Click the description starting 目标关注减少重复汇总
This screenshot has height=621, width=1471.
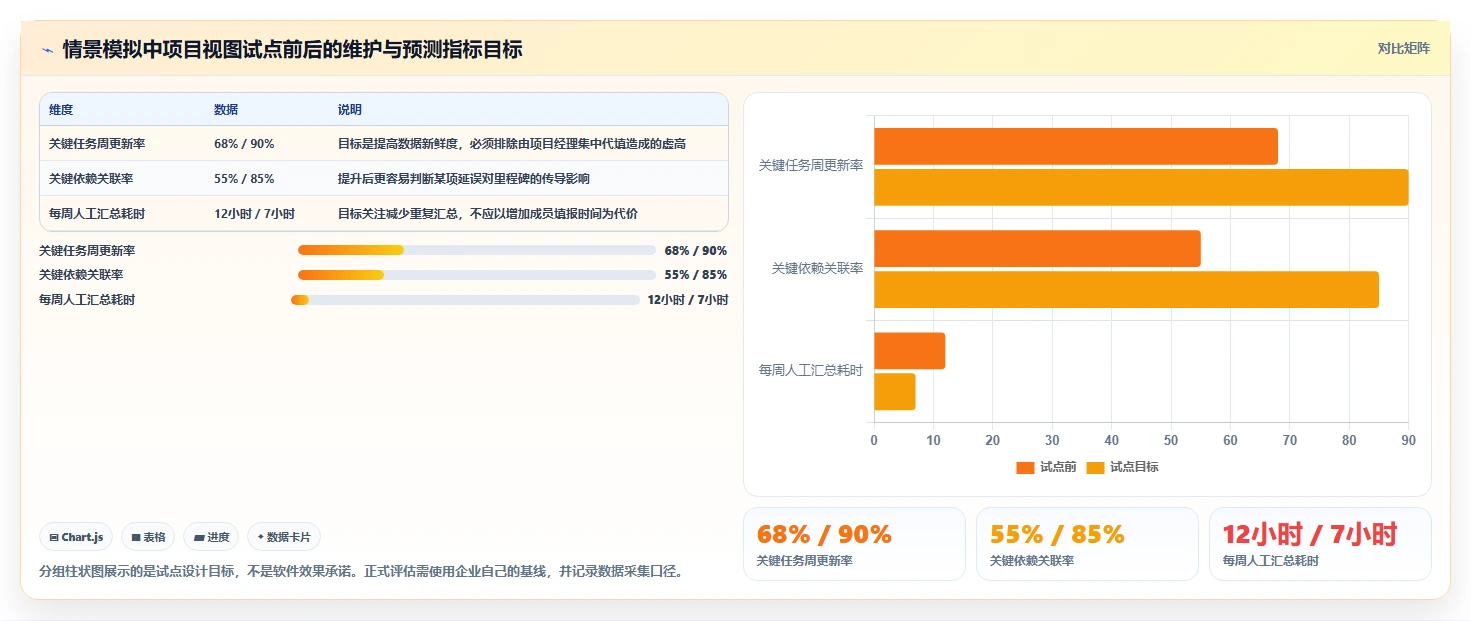pos(488,214)
